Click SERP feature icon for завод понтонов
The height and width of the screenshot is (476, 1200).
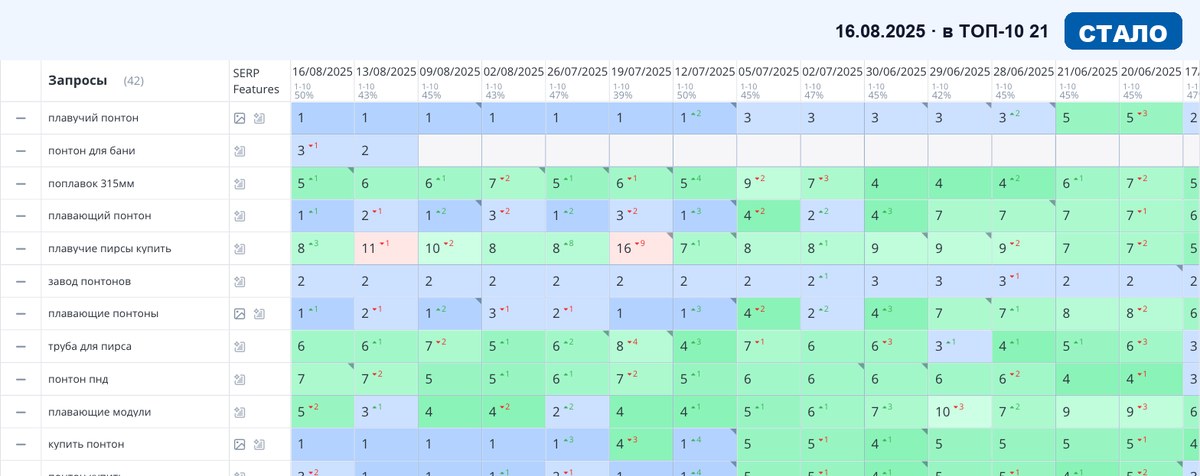pyautogui.click(x=239, y=281)
